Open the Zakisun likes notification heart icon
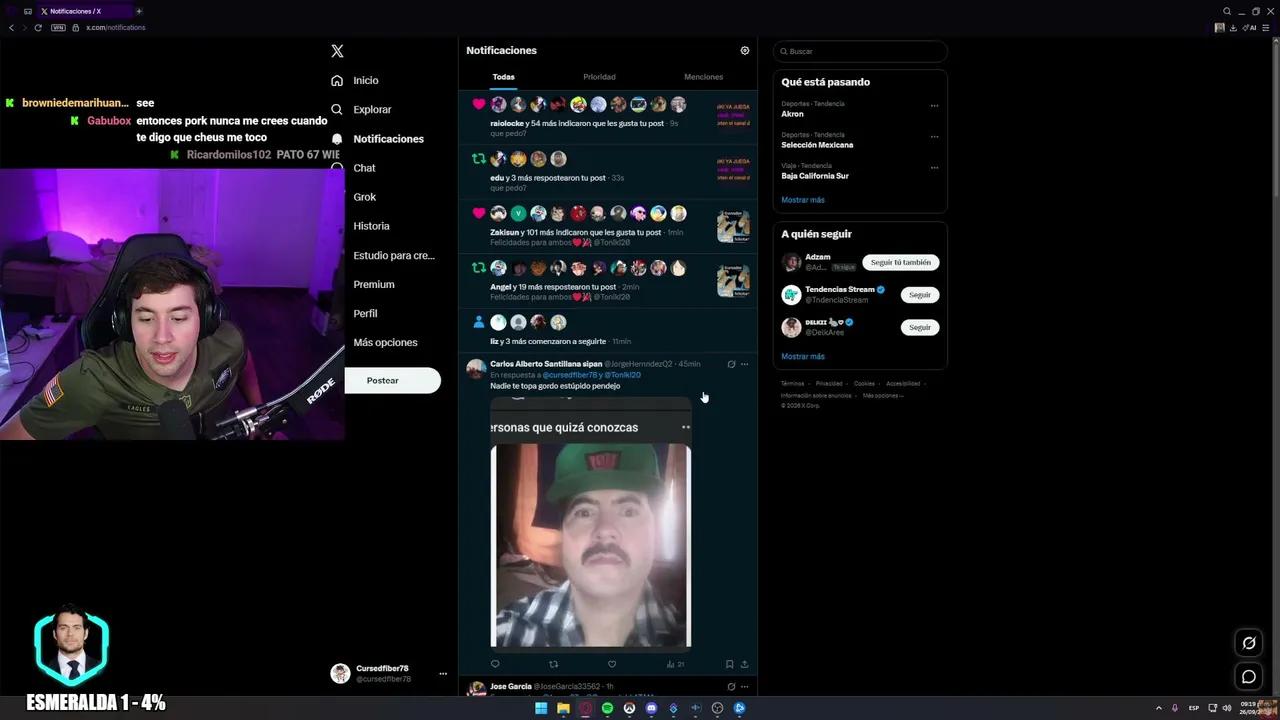This screenshot has height=720, width=1280. [479, 213]
